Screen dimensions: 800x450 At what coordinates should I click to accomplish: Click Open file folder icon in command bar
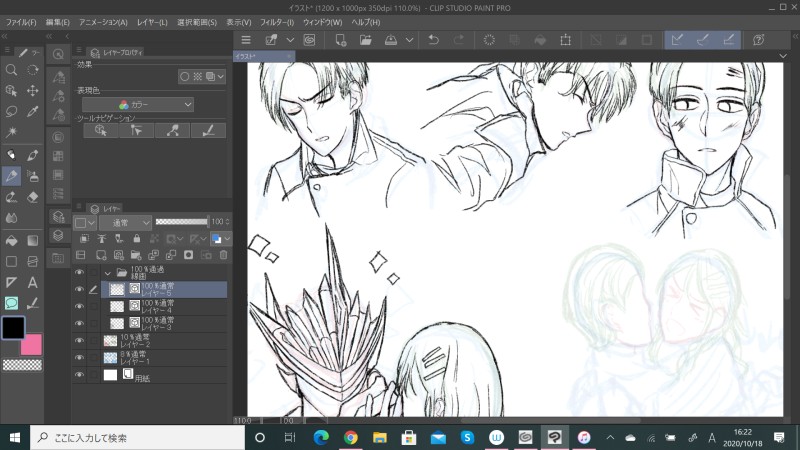coord(365,40)
